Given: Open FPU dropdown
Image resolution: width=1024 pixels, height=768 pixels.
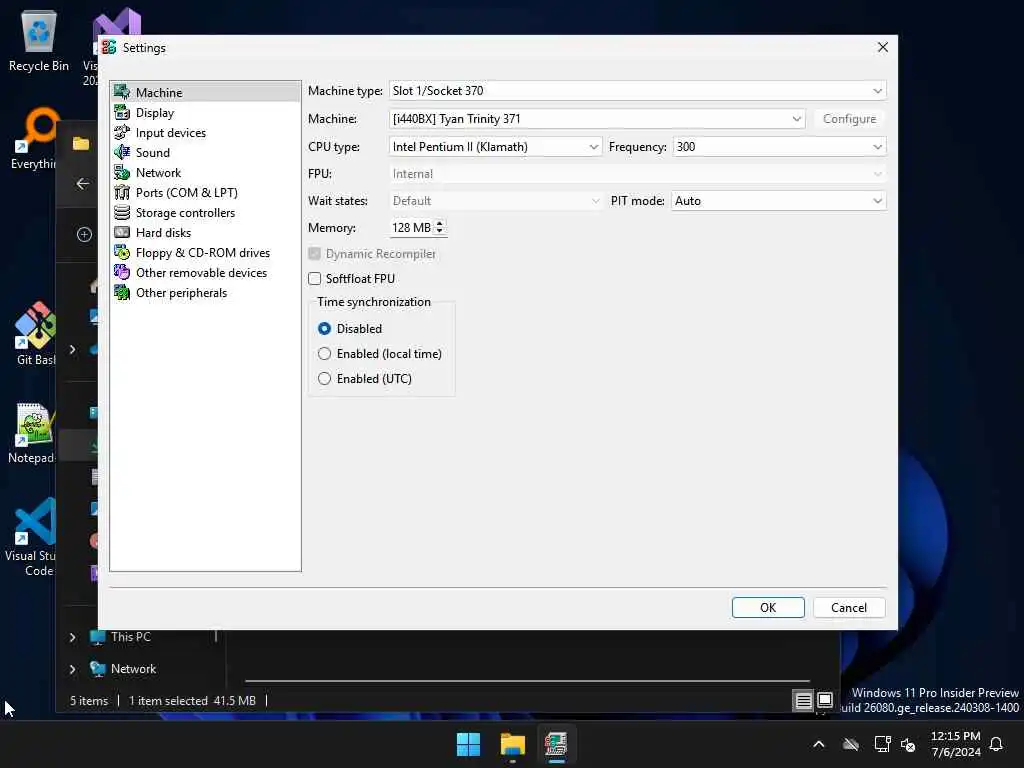Looking at the screenshot, I should (x=637, y=174).
